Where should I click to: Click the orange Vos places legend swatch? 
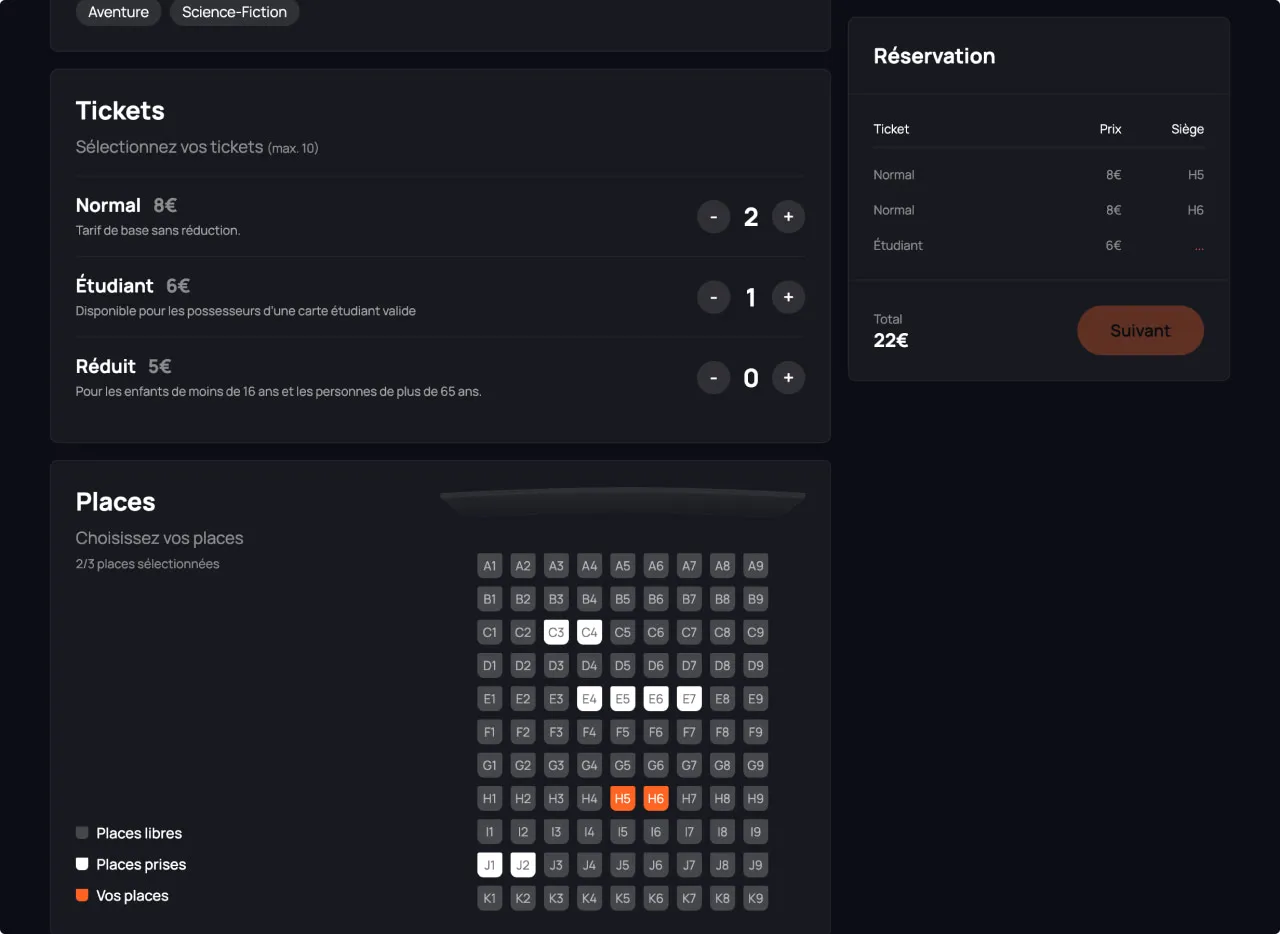(81, 895)
